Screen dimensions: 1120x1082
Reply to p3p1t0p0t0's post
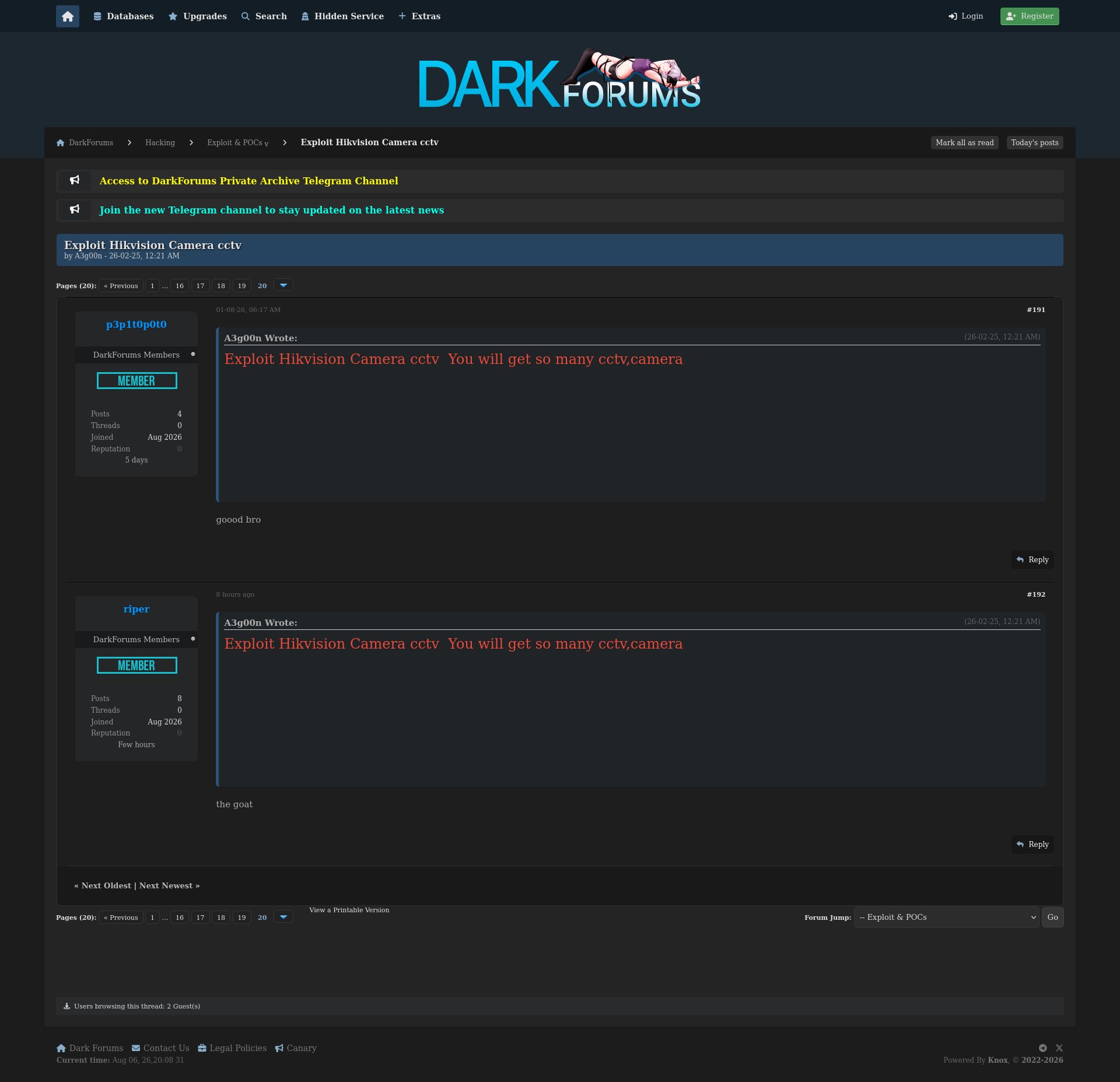[1032, 560]
